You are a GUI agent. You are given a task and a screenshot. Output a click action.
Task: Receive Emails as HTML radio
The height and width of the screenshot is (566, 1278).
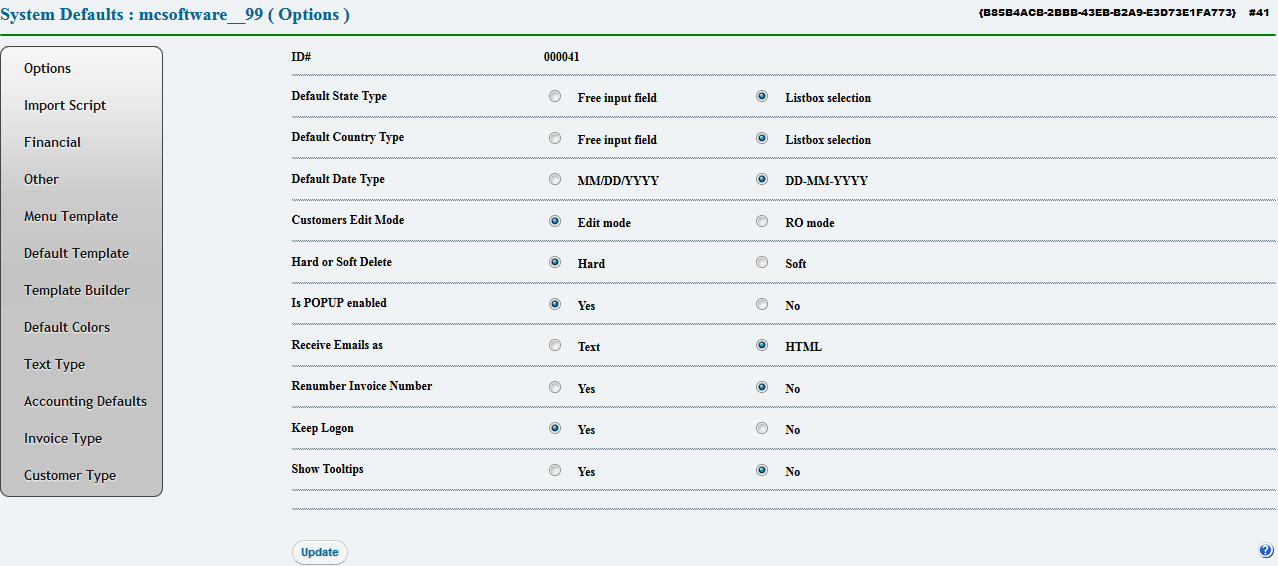[x=762, y=345]
